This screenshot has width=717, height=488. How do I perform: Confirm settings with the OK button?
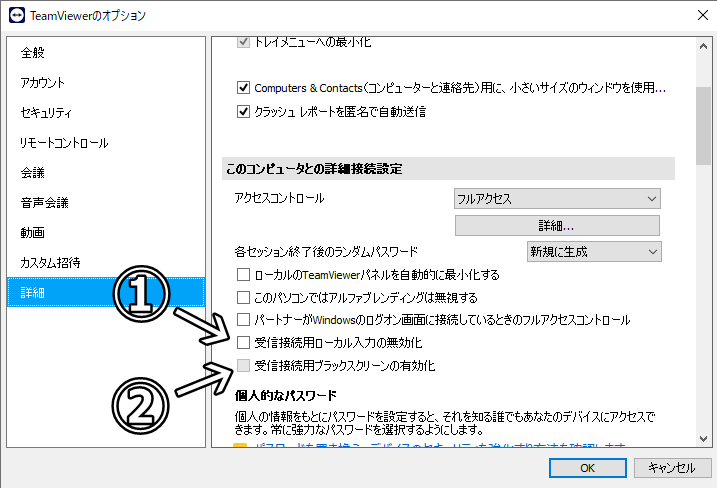click(x=588, y=468)
